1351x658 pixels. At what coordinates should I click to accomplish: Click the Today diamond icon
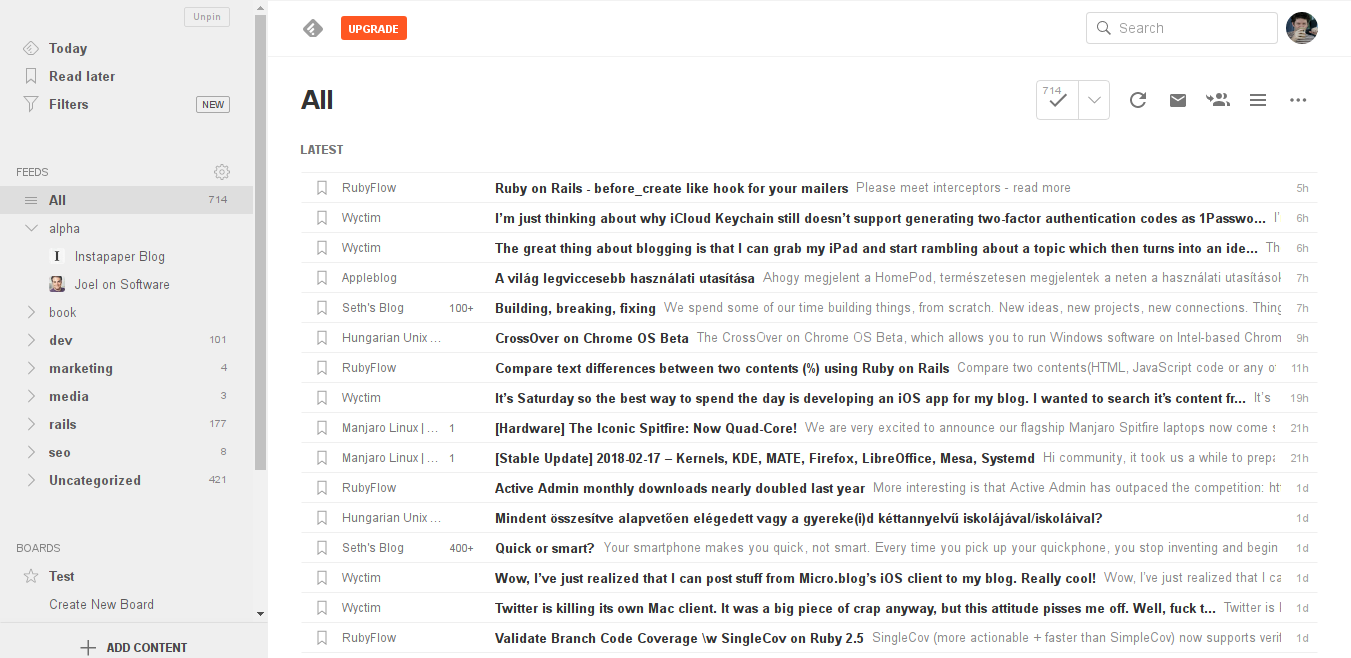point(30,48)
